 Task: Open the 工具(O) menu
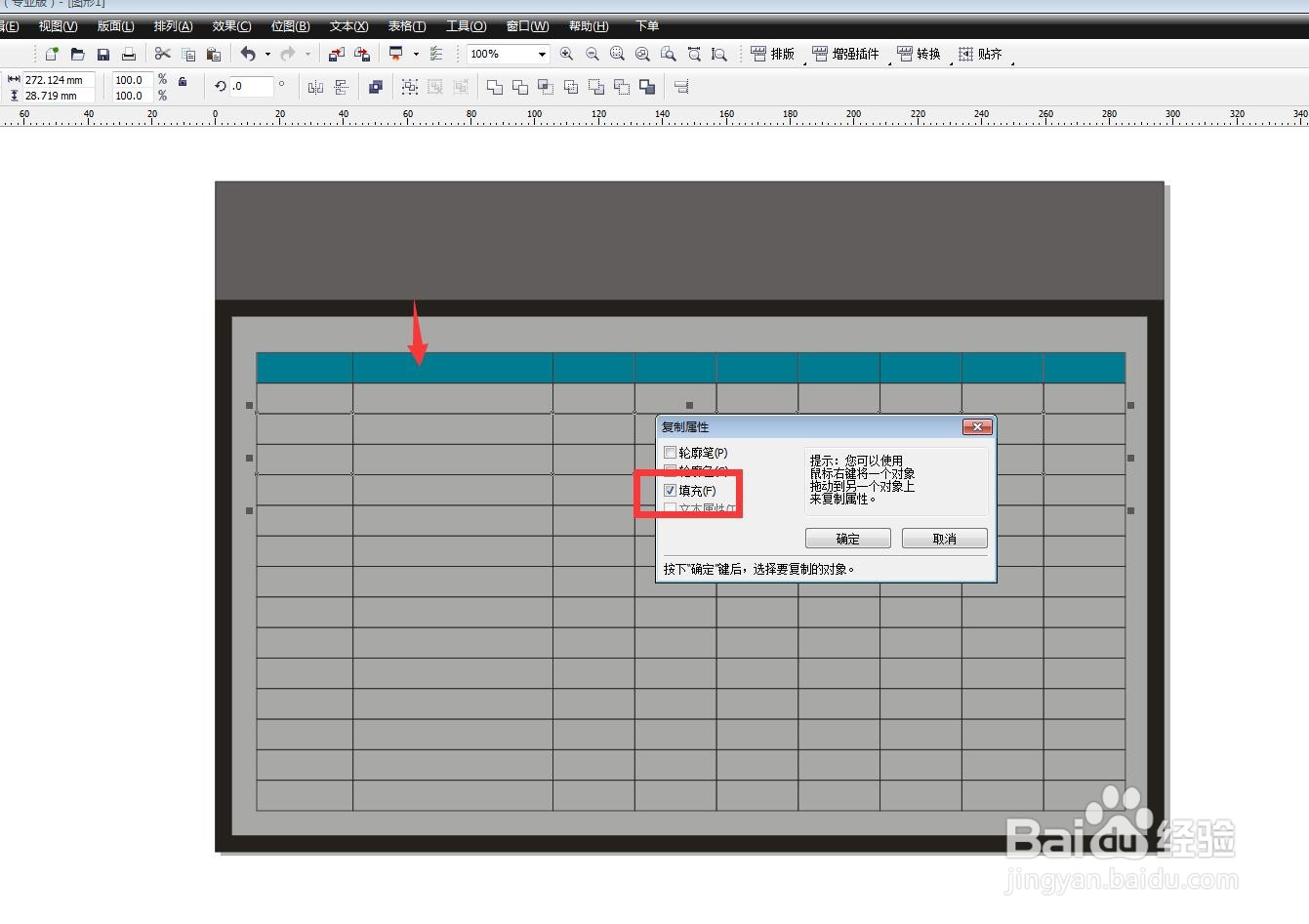pos(466,26)
